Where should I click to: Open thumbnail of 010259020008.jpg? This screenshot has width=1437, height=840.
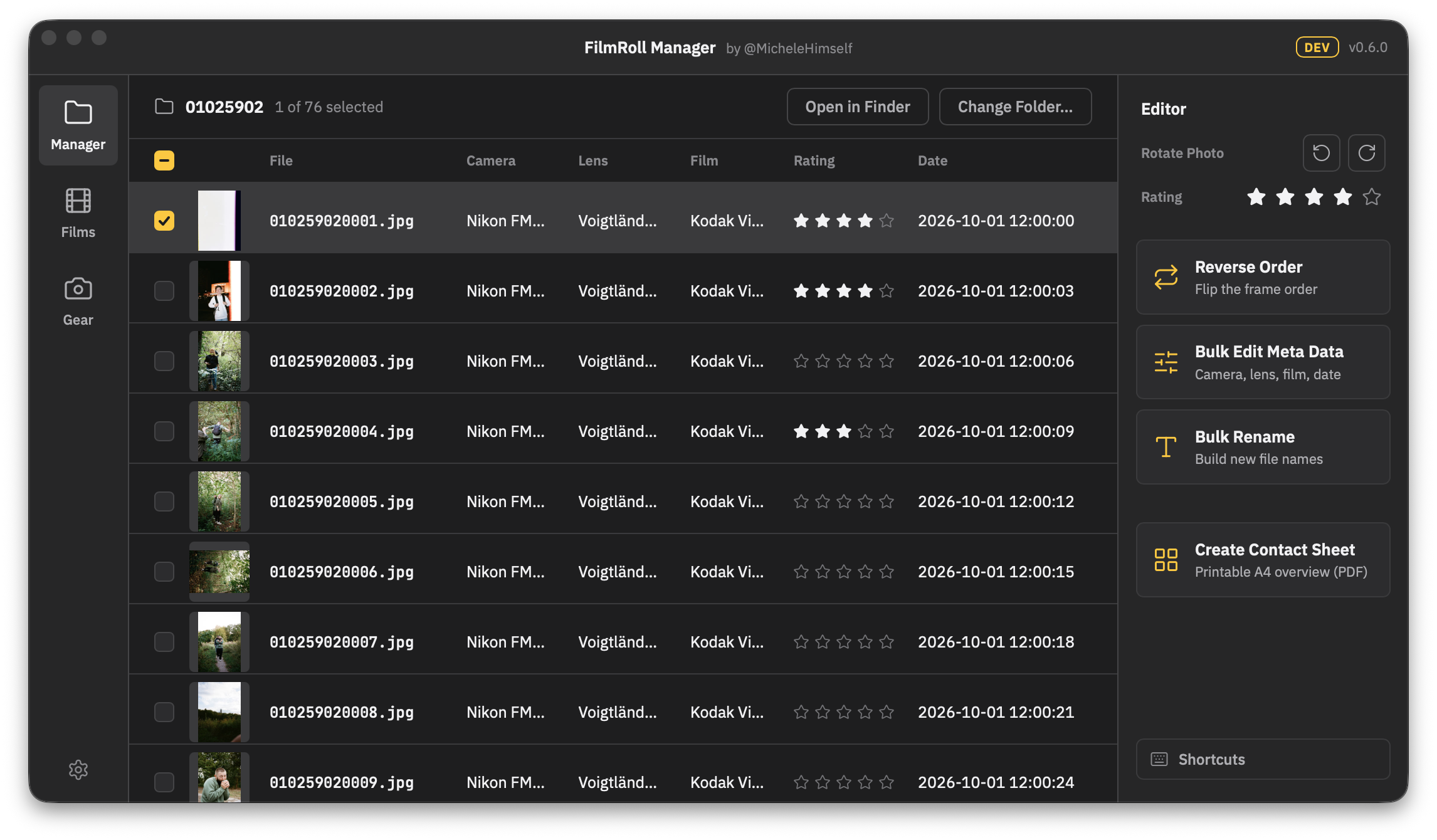[x=219, y=712]
